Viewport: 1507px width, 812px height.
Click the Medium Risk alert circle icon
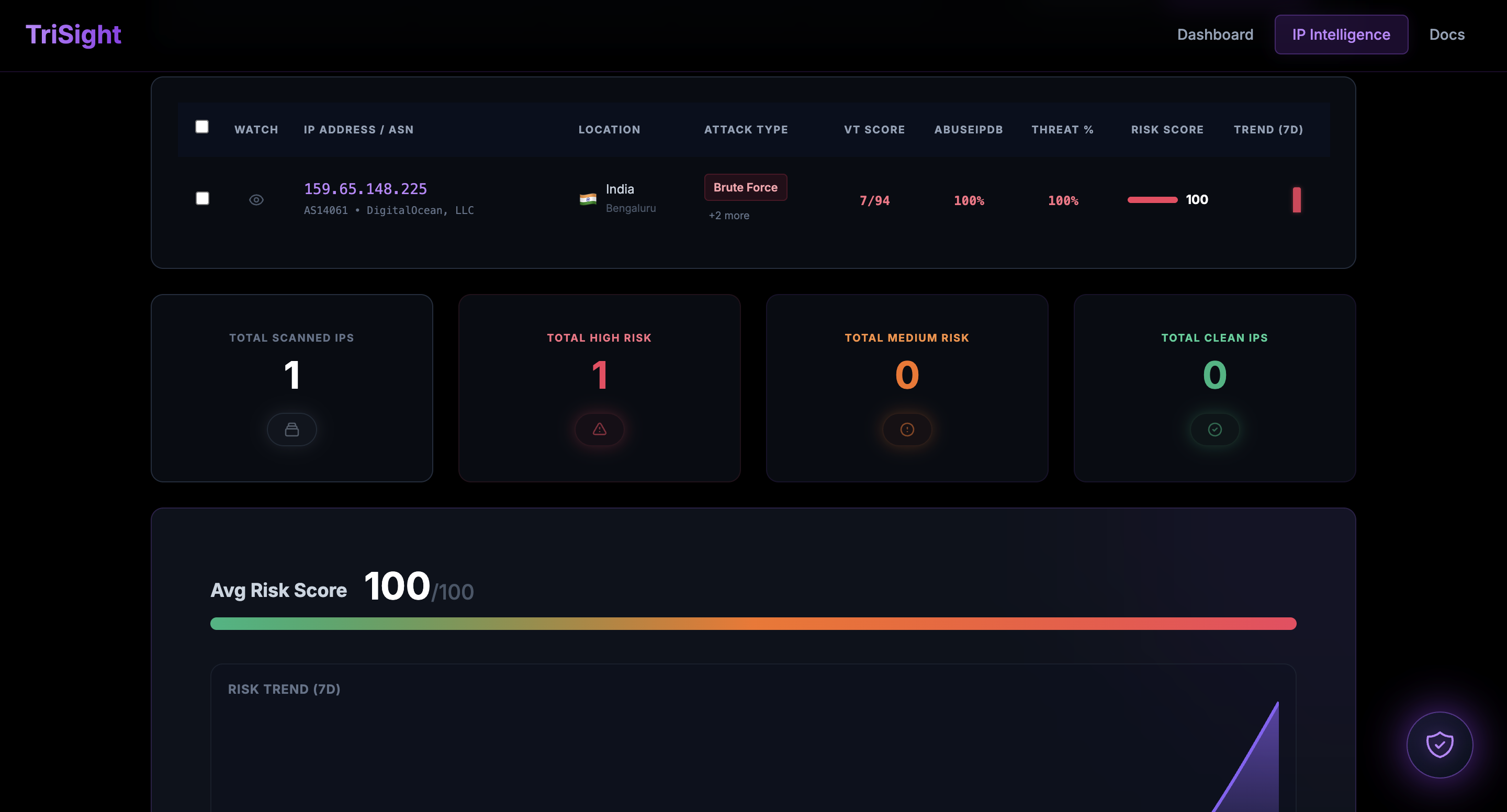pyautogui.click(x=907, y=430)
